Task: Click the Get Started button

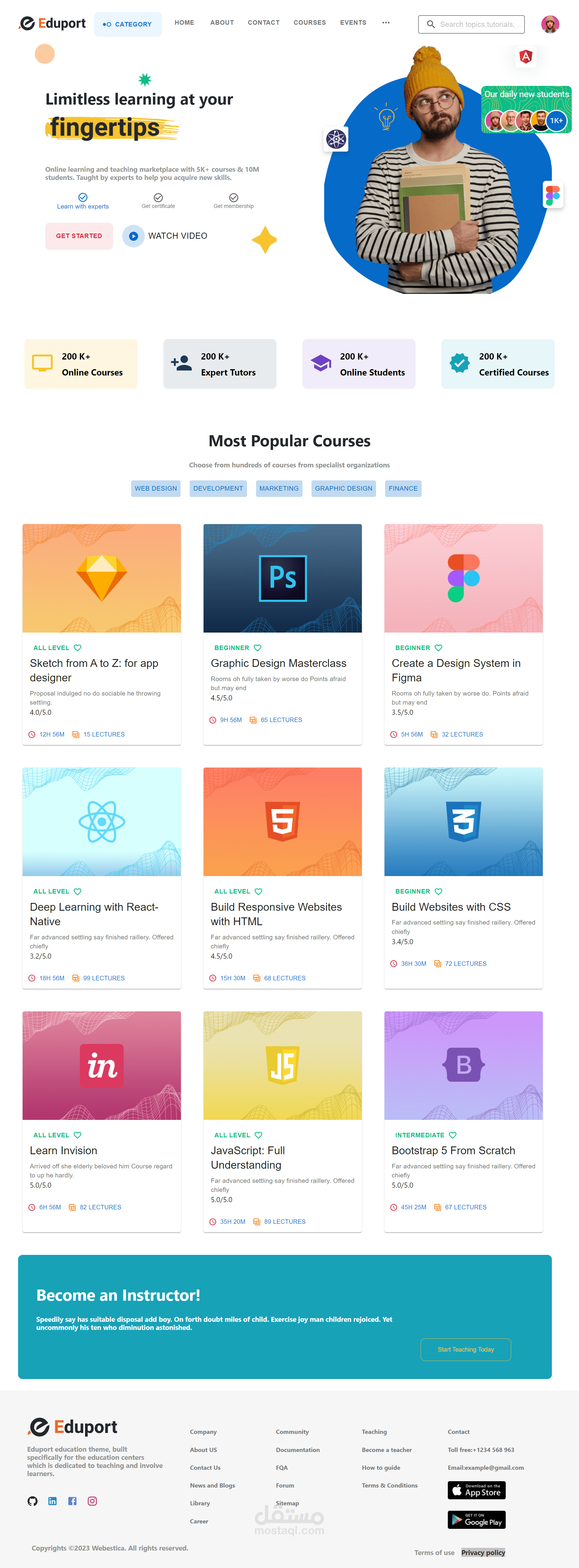Action: pyautogui.click(x=79, y=236)
